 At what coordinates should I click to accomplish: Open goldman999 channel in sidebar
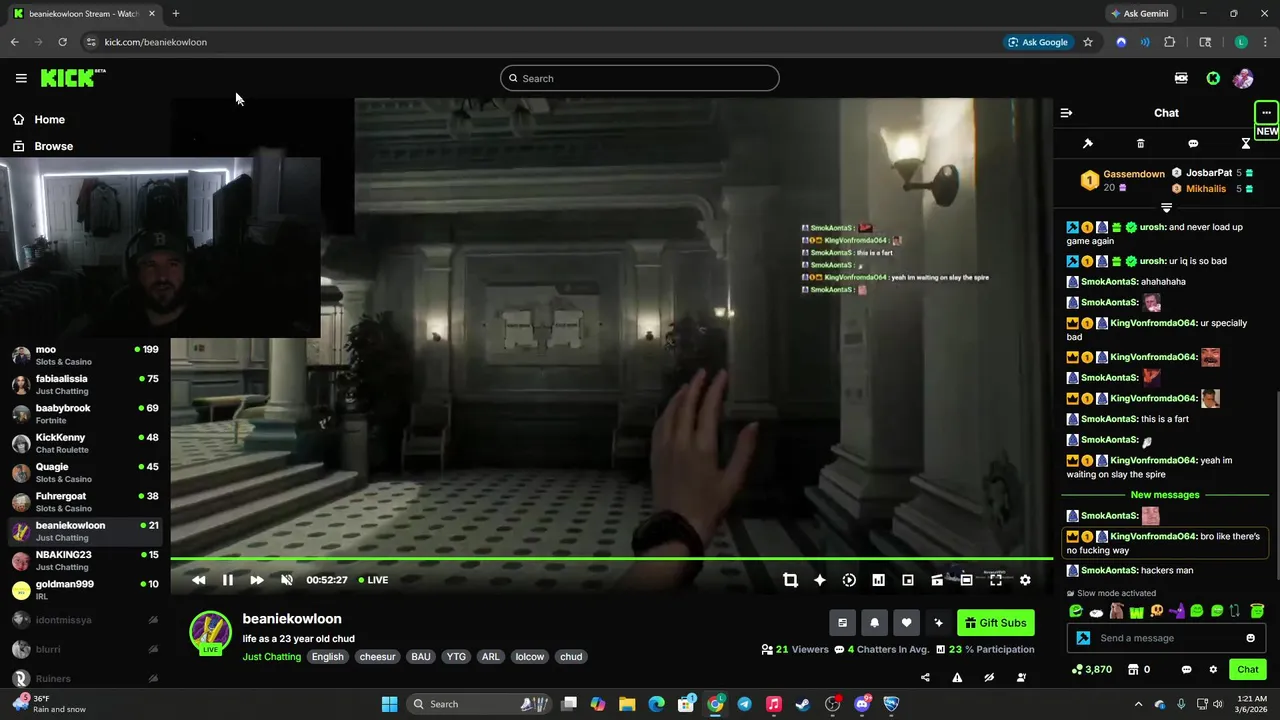tap(85, 589)
